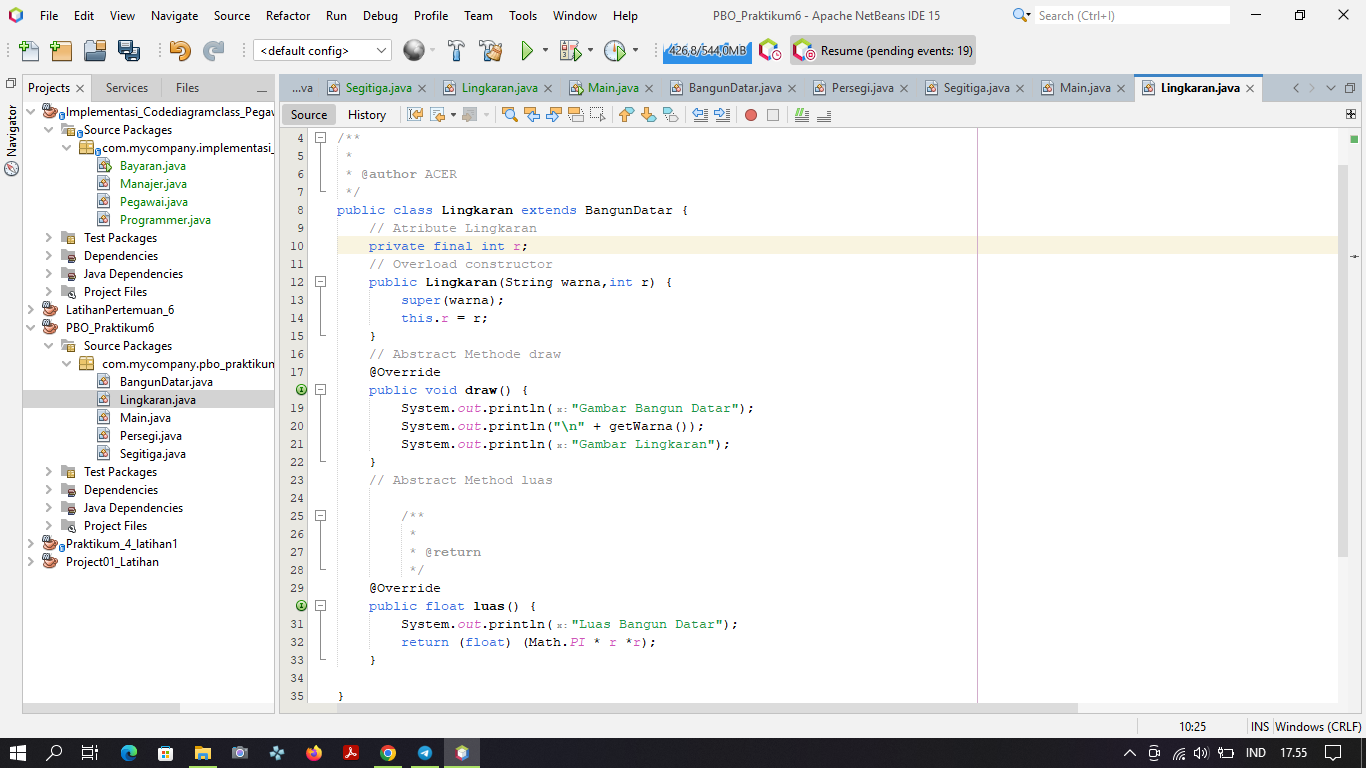The width and height of the screenshot is (1366, 768).
Task: Click the green Run Project icon
Action: click(x=527, y=51)
